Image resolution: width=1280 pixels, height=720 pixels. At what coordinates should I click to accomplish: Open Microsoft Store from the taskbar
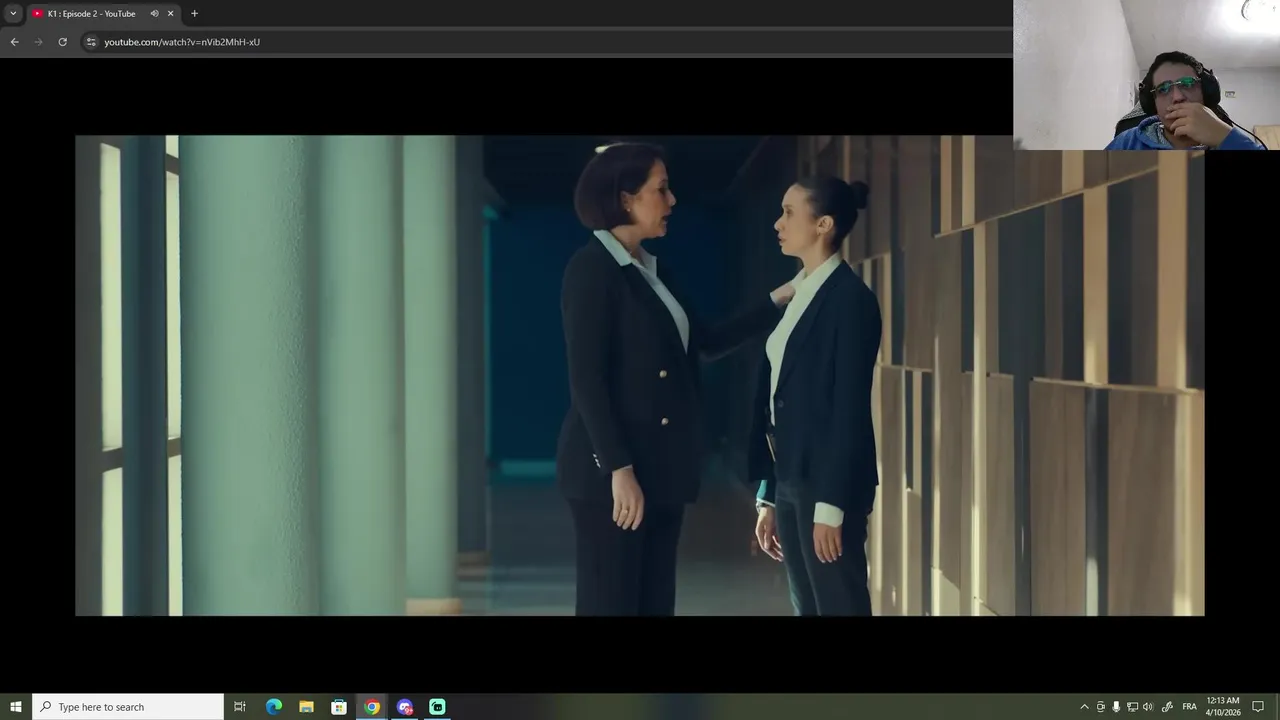click(x=339, y=707)
